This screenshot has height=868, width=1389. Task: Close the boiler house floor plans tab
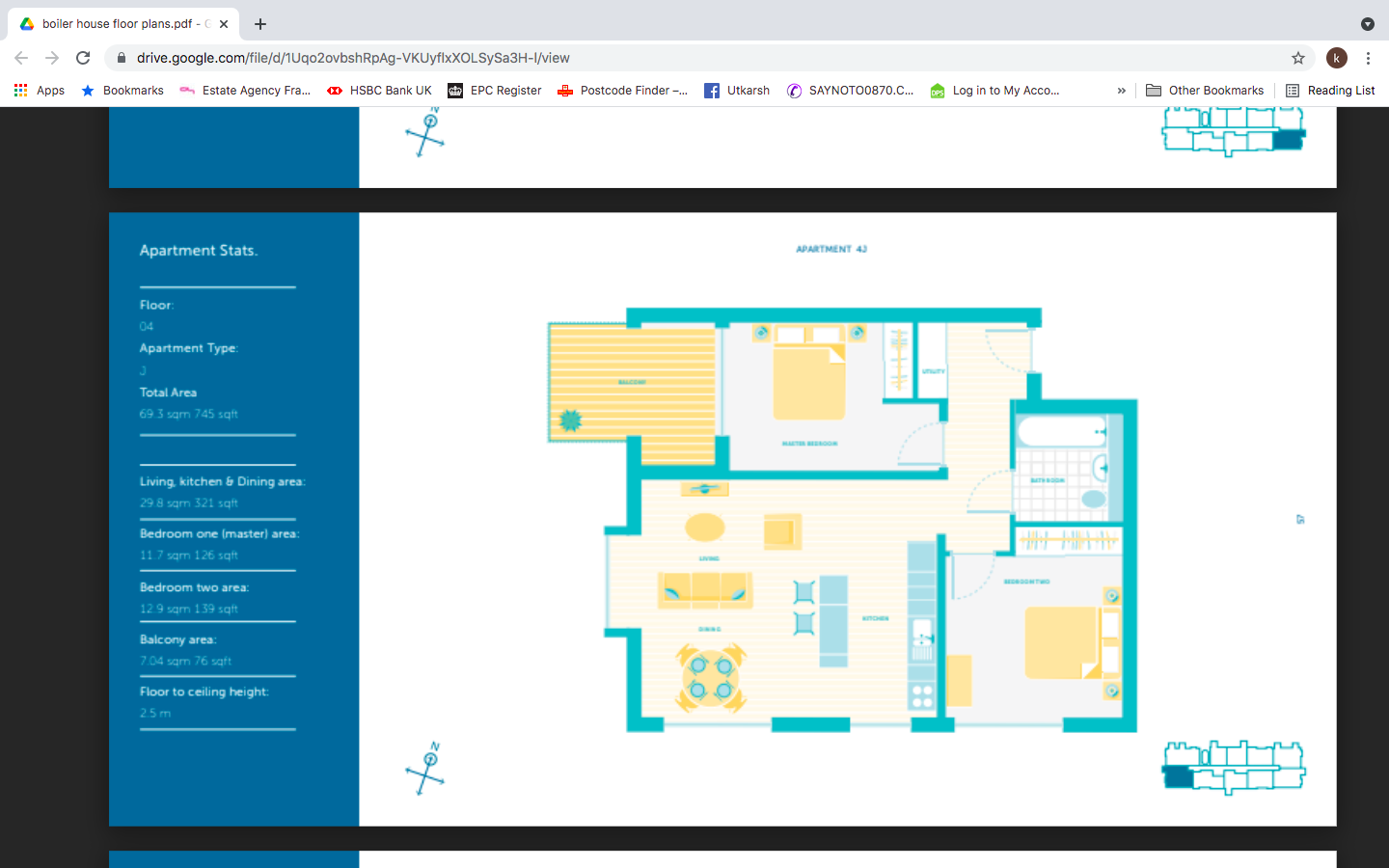pos(224,24)
